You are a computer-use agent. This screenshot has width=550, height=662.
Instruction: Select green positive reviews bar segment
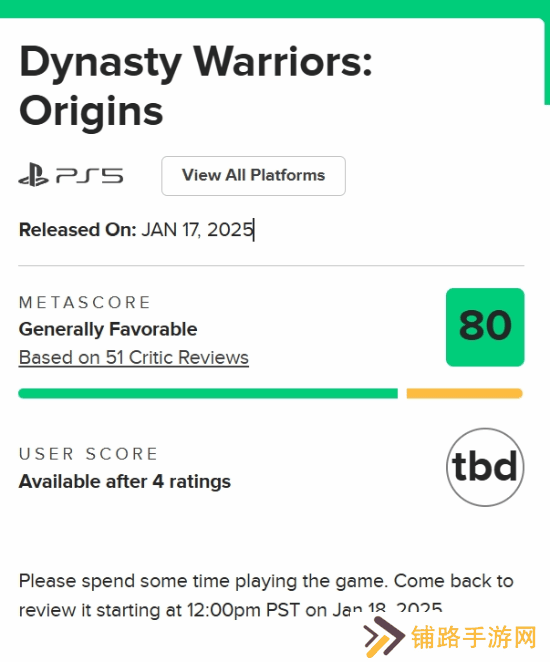click(208, 393)
